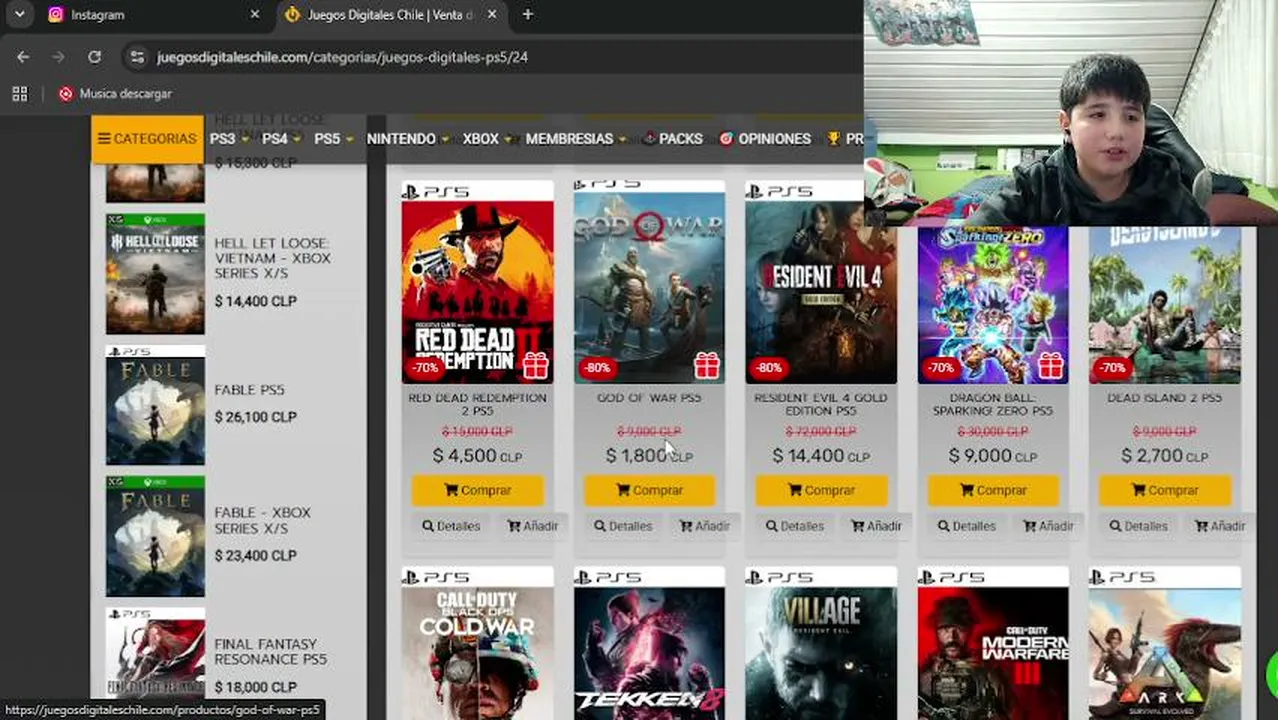1278x720 pixels.
Task: Reload the current page
Action: (94, 57)
